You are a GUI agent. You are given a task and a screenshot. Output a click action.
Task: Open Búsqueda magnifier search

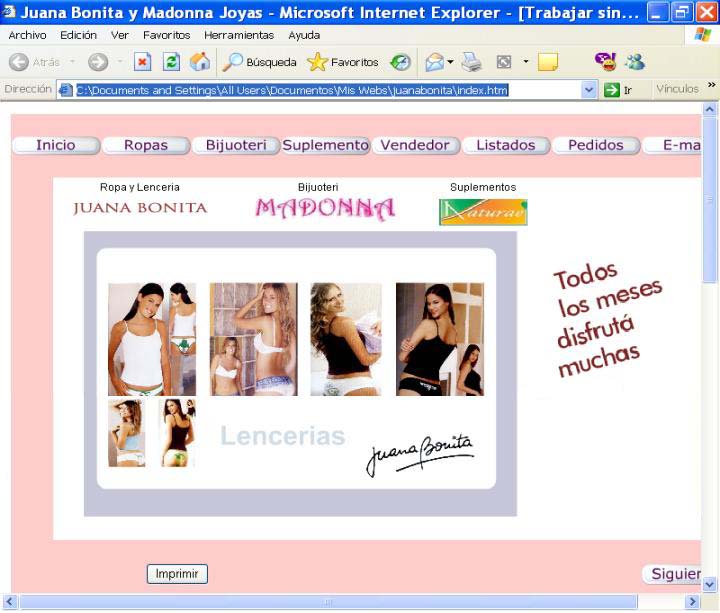click(259, 62)
